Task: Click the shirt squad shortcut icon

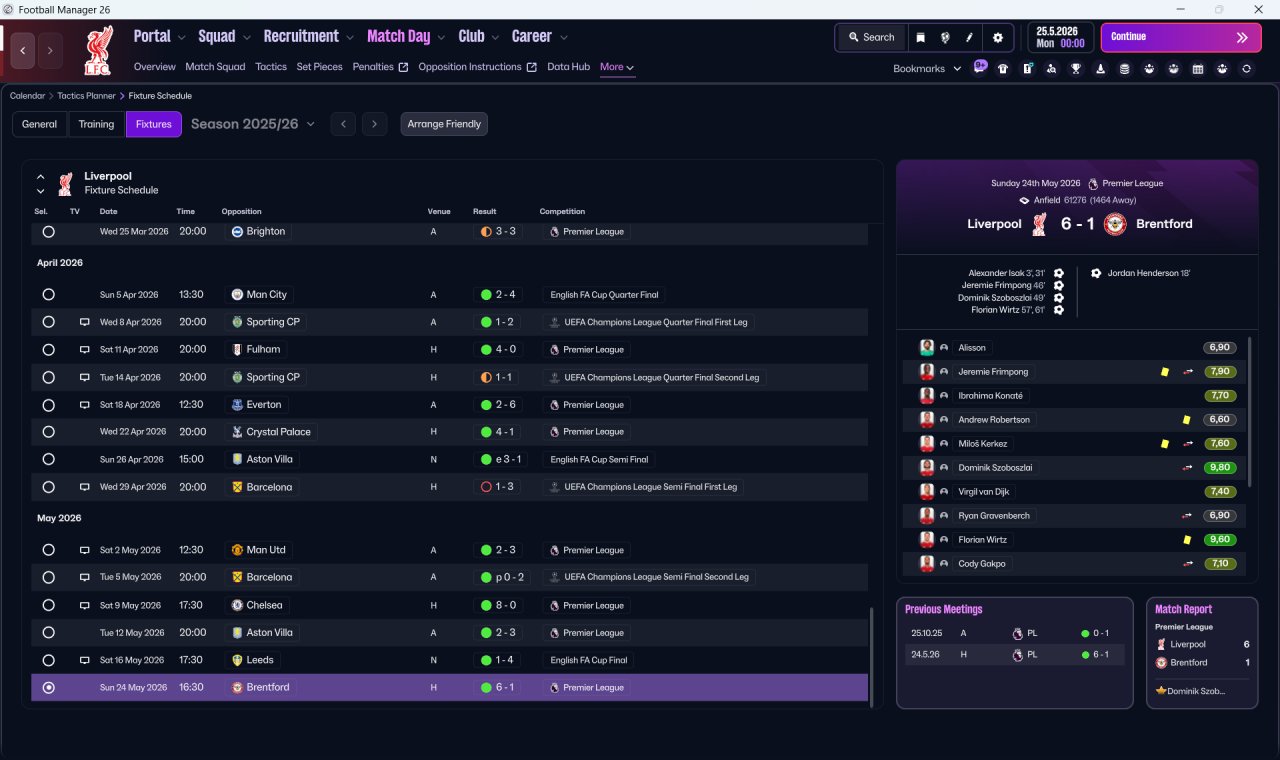Action: tap(1003, 69)
